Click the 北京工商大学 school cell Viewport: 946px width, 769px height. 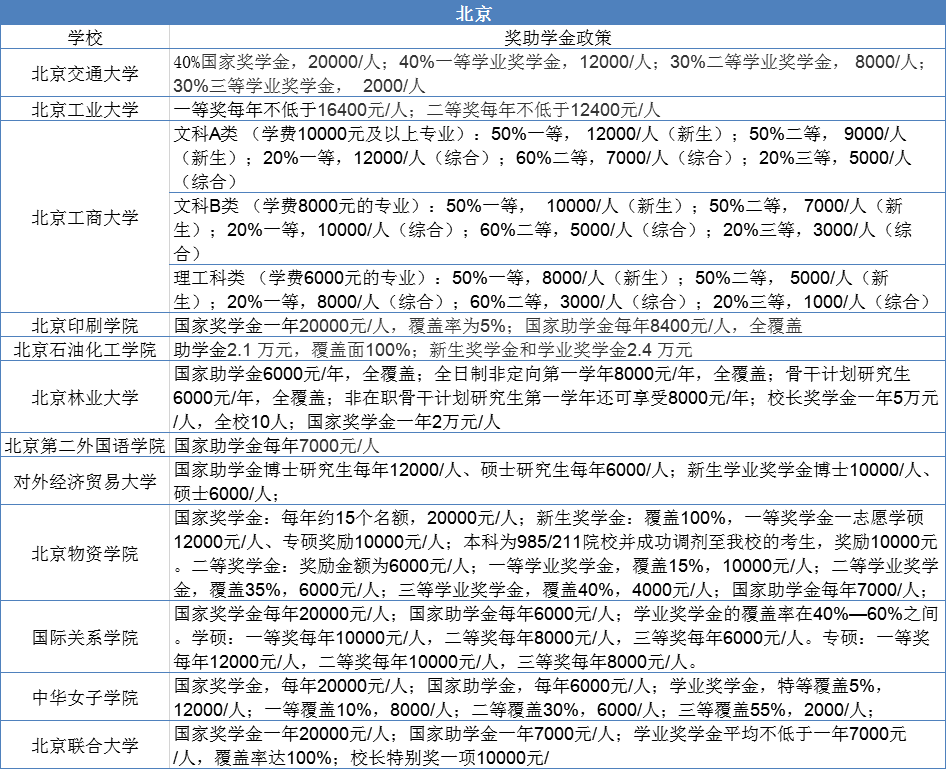[84, 217]
